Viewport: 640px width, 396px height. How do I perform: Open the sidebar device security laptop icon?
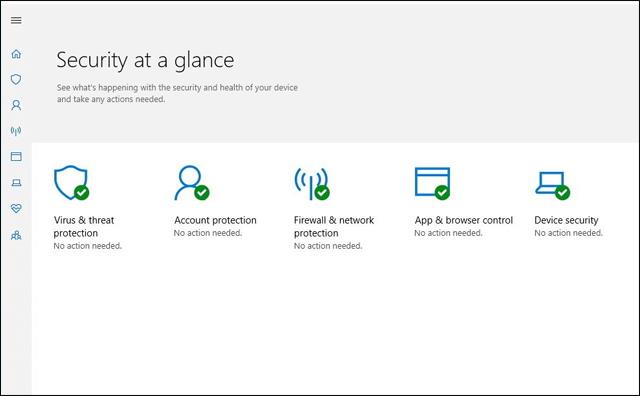coord(16,182)
